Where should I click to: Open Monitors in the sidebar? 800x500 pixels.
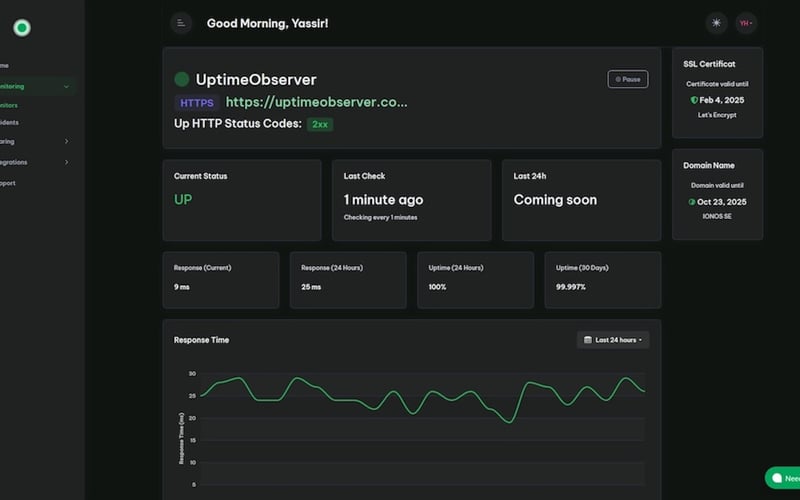[x=9, y=105]
